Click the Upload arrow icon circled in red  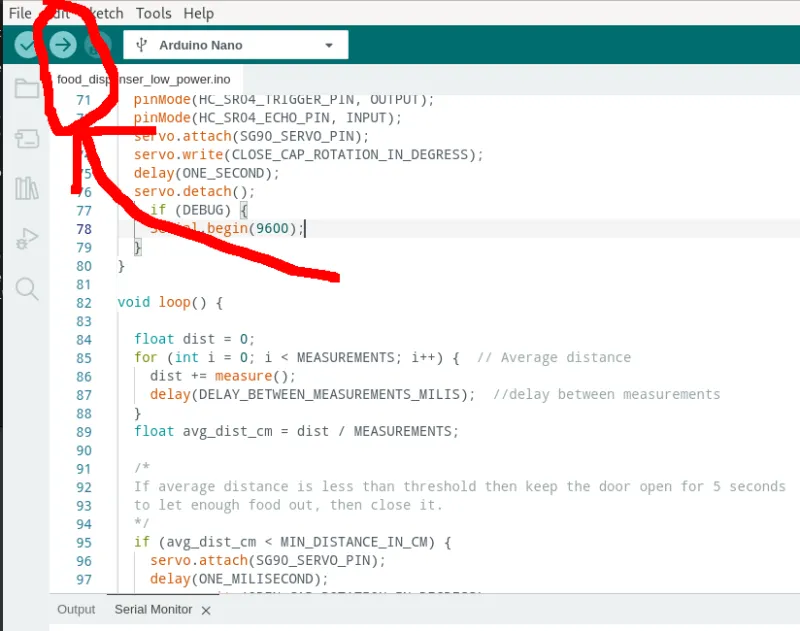pos(62,44)
